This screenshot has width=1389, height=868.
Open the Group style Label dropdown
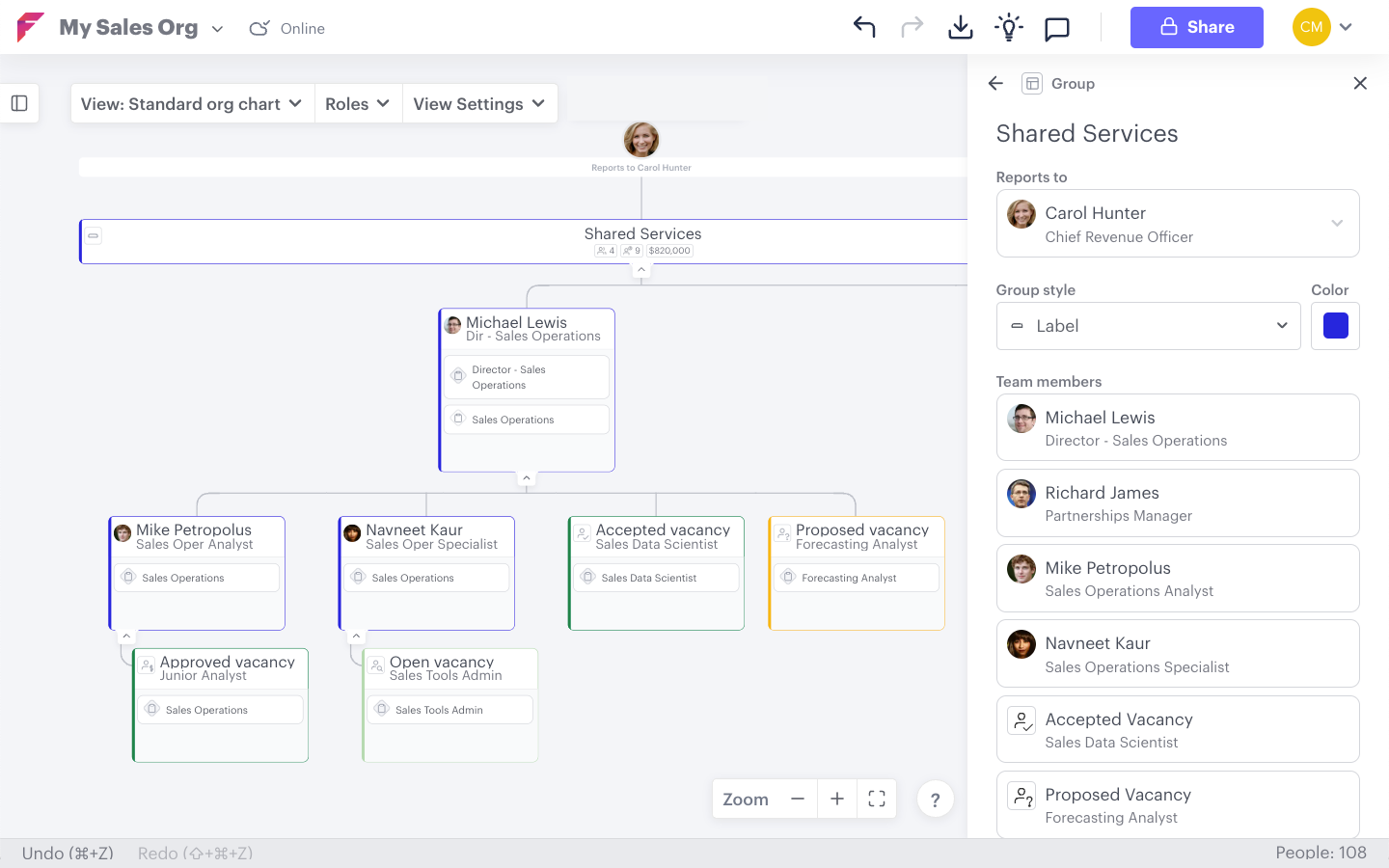click(1148, 326)
